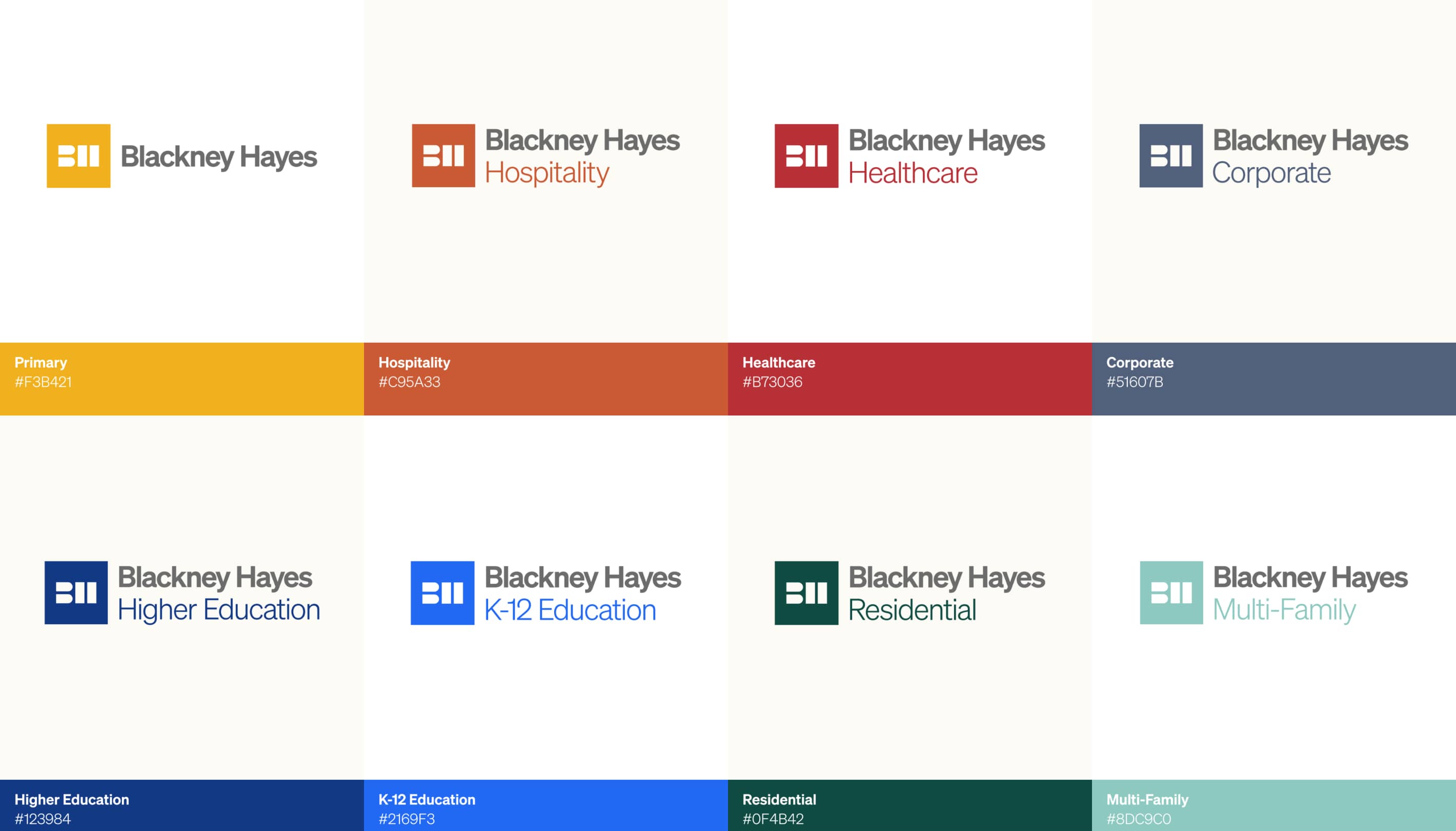The image size is (1456, 831).
Task: Click the orange 'Hospitality' logo wordmark
Action: click(x=547, y=173)
